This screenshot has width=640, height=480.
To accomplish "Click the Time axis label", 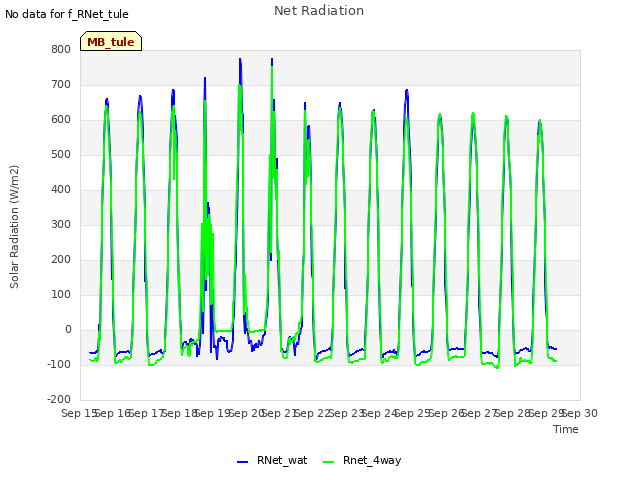I will [566, 429].
